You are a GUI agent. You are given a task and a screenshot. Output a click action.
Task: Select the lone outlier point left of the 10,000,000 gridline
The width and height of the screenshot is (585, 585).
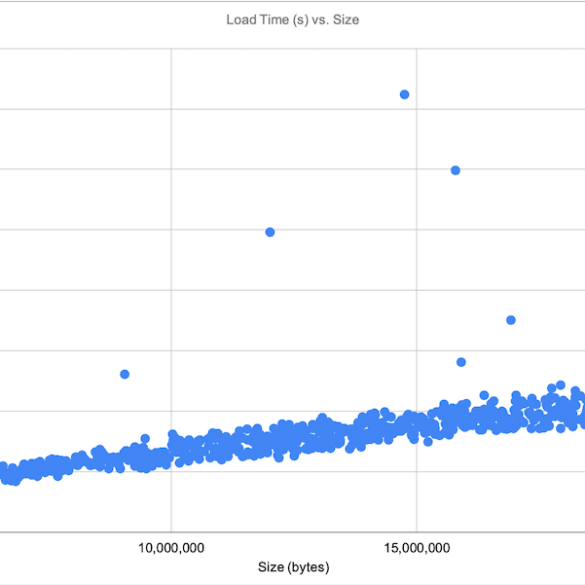tap(125, 374)
